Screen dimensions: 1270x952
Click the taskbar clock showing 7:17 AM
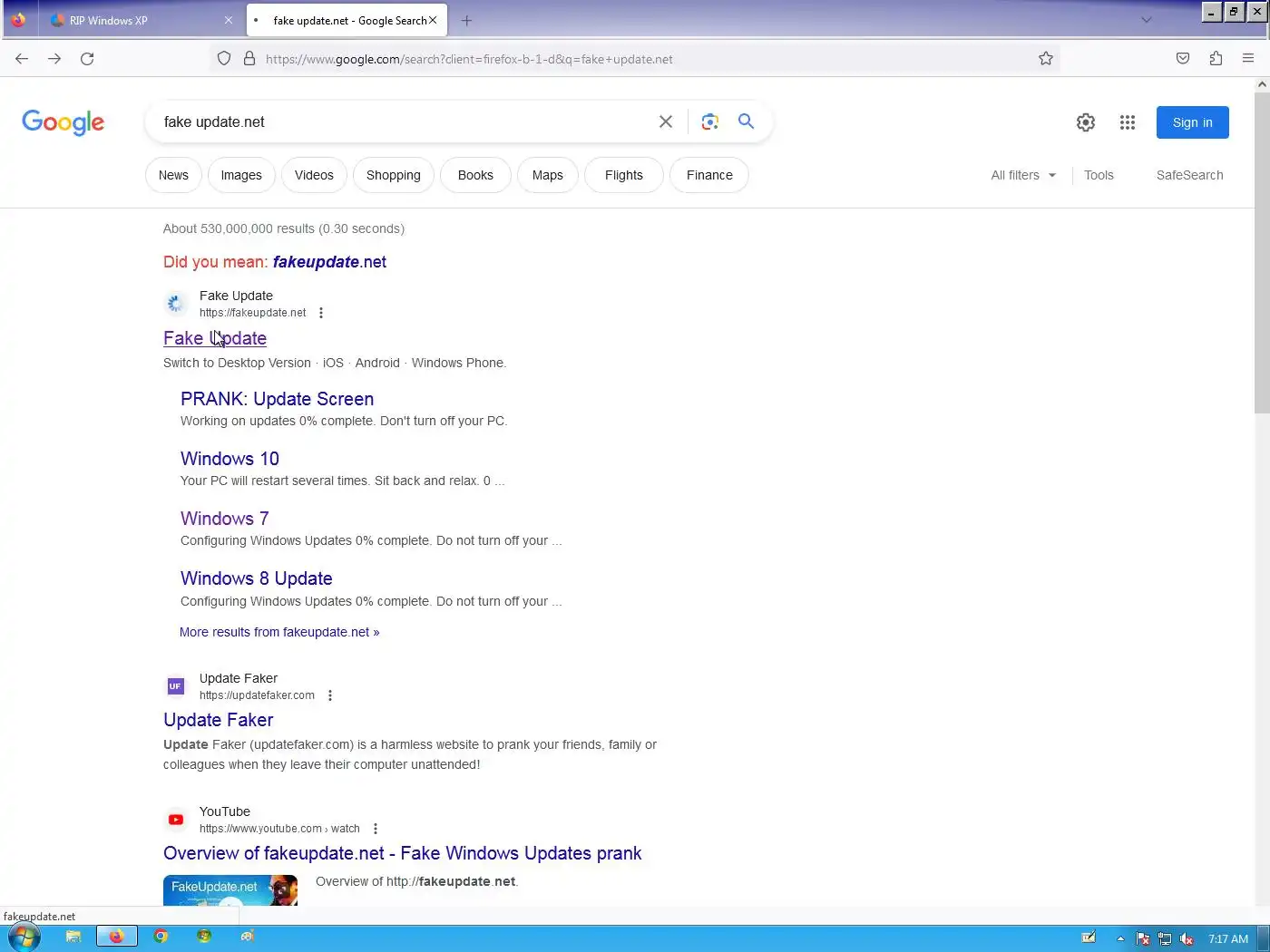tap(1228, 939)
